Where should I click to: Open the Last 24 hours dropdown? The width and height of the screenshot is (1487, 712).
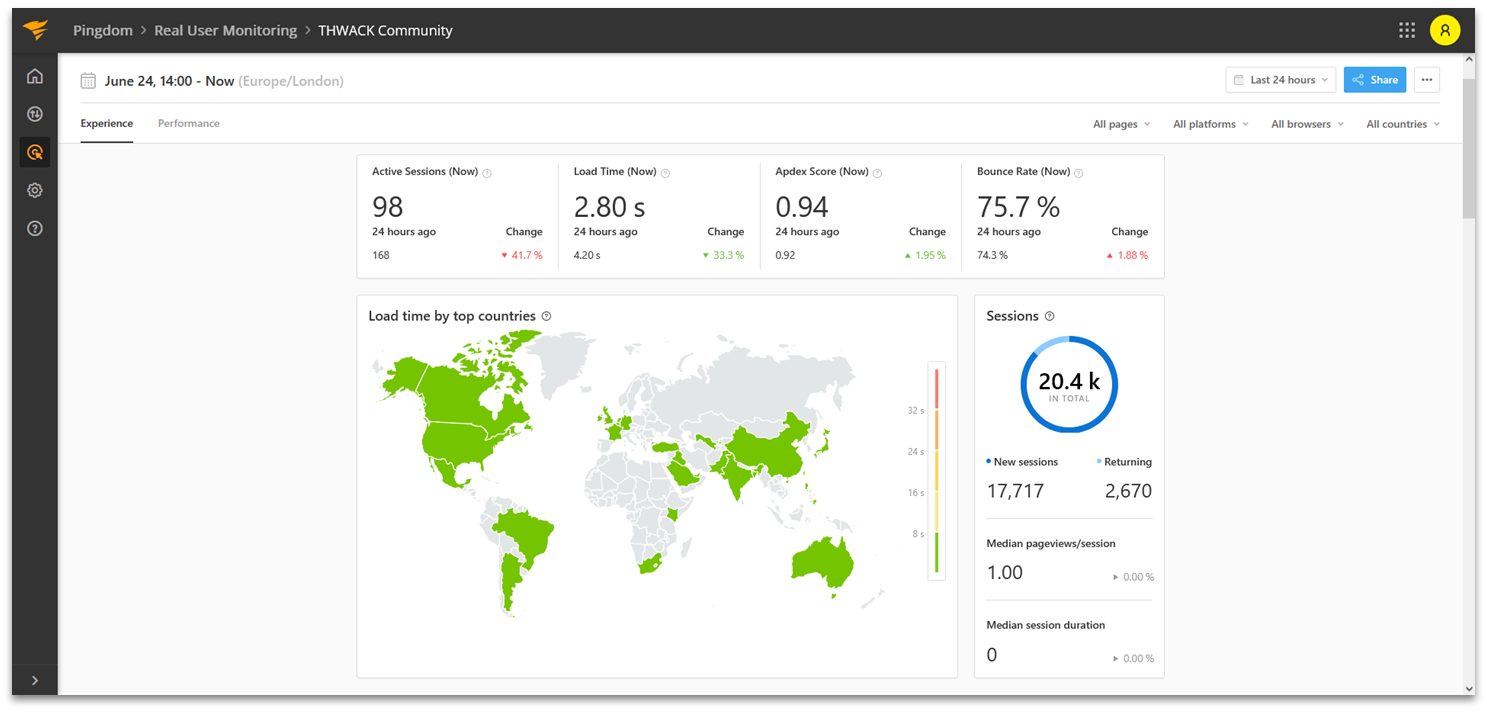coord(1280,79)
